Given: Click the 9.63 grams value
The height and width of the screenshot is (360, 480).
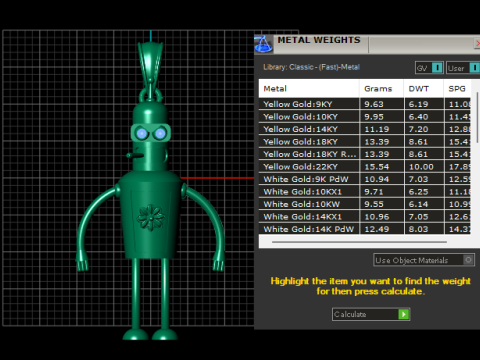Looking at the screenshot, I should point(374,104).
